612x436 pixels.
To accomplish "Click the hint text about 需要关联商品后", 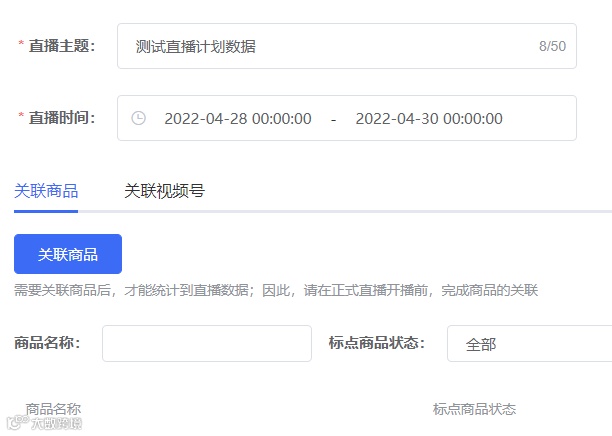I will [276, 290].
